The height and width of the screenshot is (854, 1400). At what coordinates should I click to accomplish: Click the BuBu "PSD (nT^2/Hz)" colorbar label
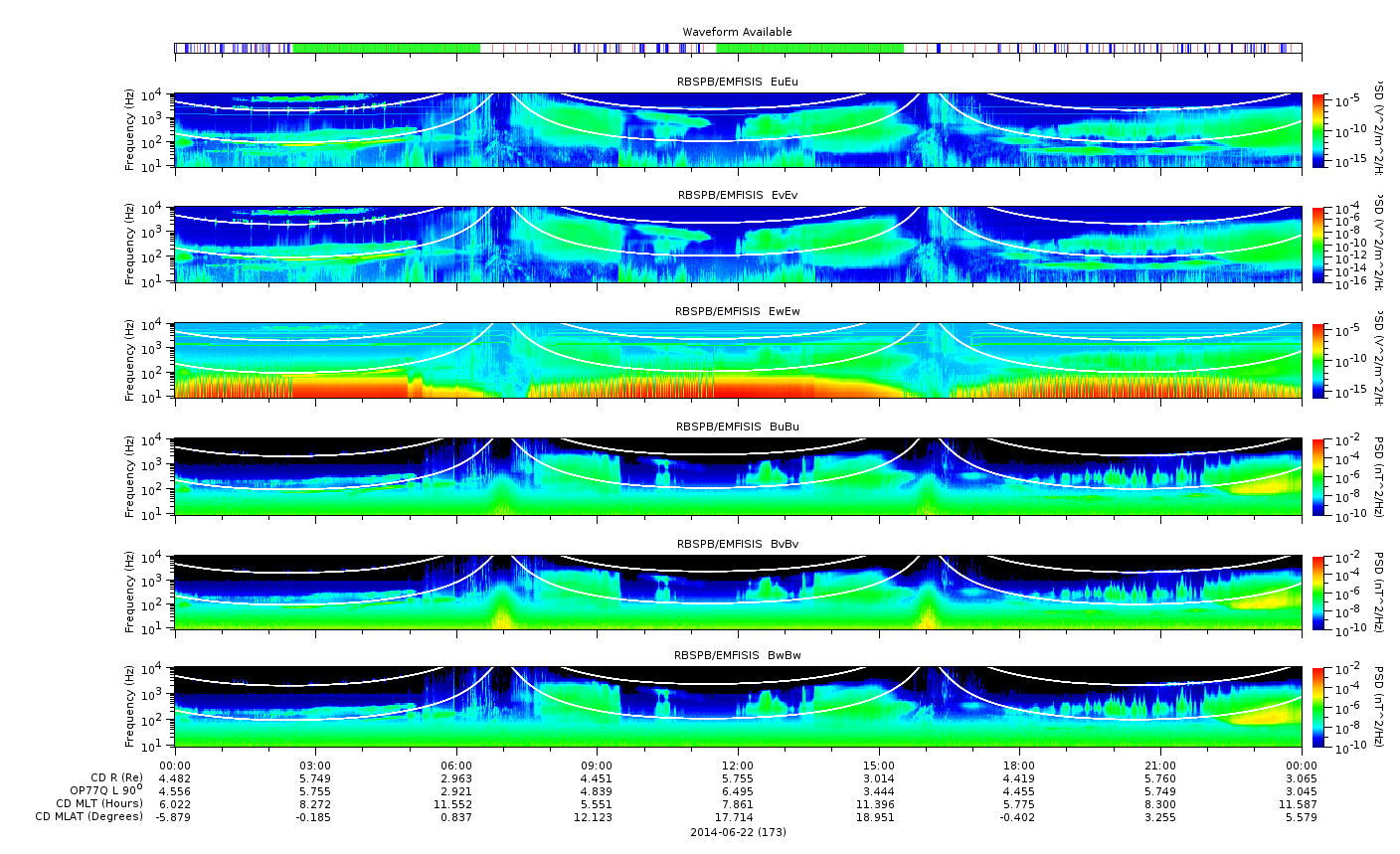pos(1379,476)
